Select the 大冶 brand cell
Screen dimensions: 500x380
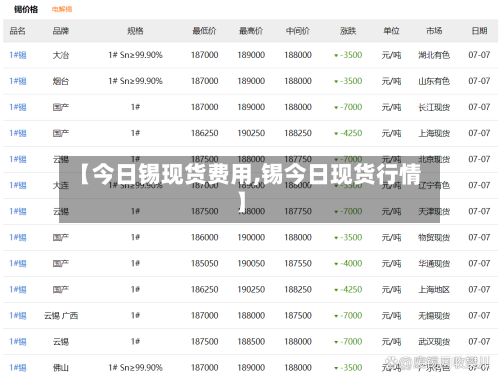coord(61,55)
